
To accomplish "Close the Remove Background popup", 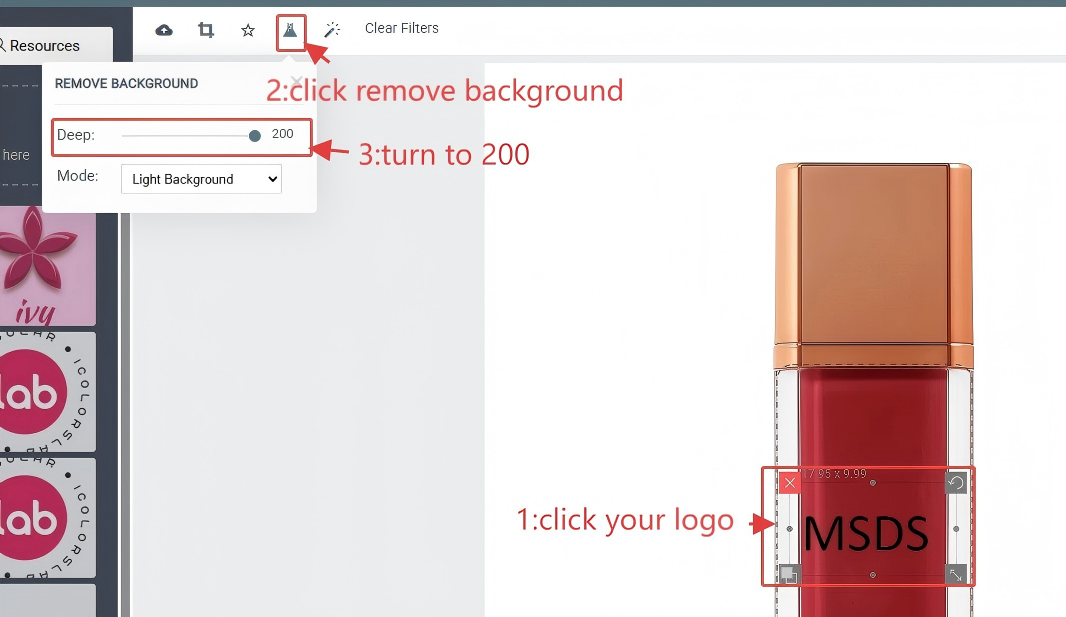I will click(295, 80).
